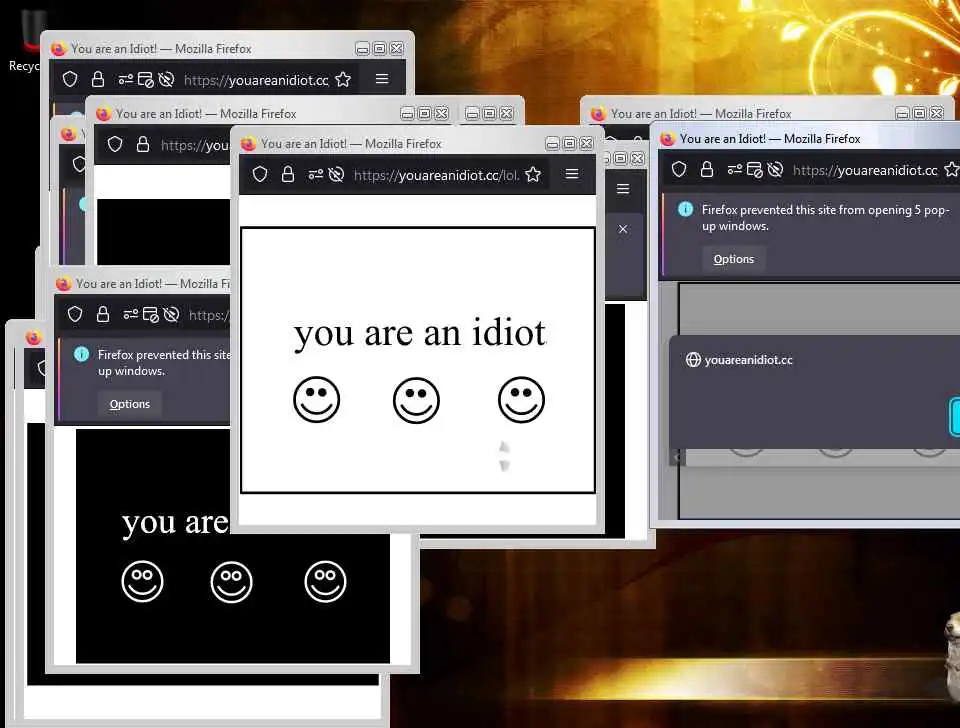
Task: Click the padlock icon in the rightmost Firefox window
Action: coord(707,170)
